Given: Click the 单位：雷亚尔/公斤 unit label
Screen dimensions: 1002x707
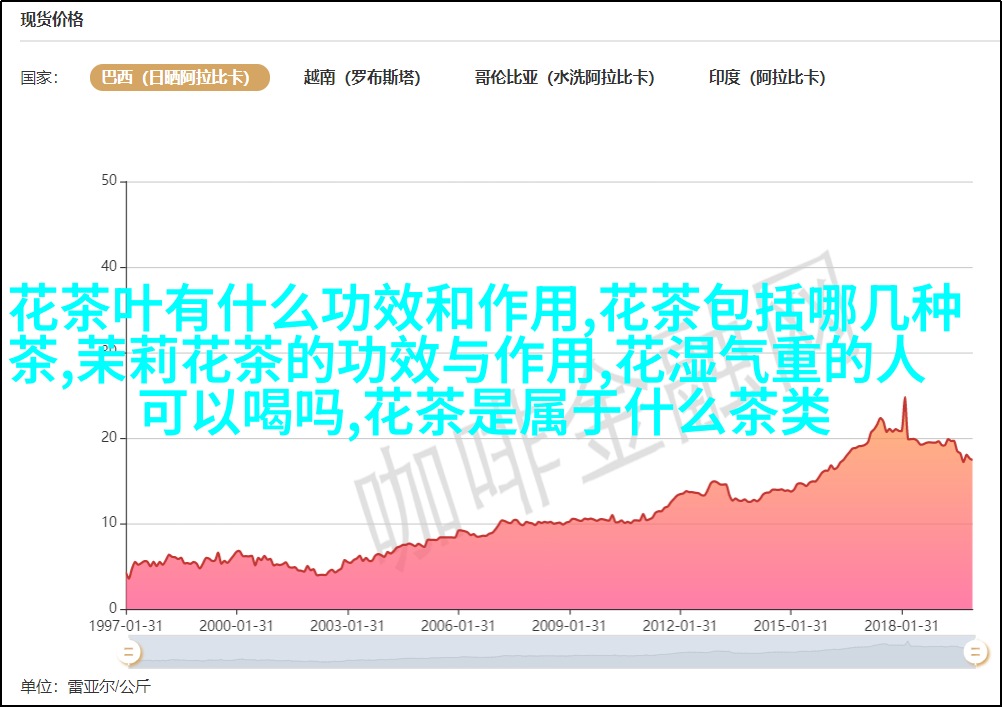Looking at the screenshot, I should click(85, 687).
